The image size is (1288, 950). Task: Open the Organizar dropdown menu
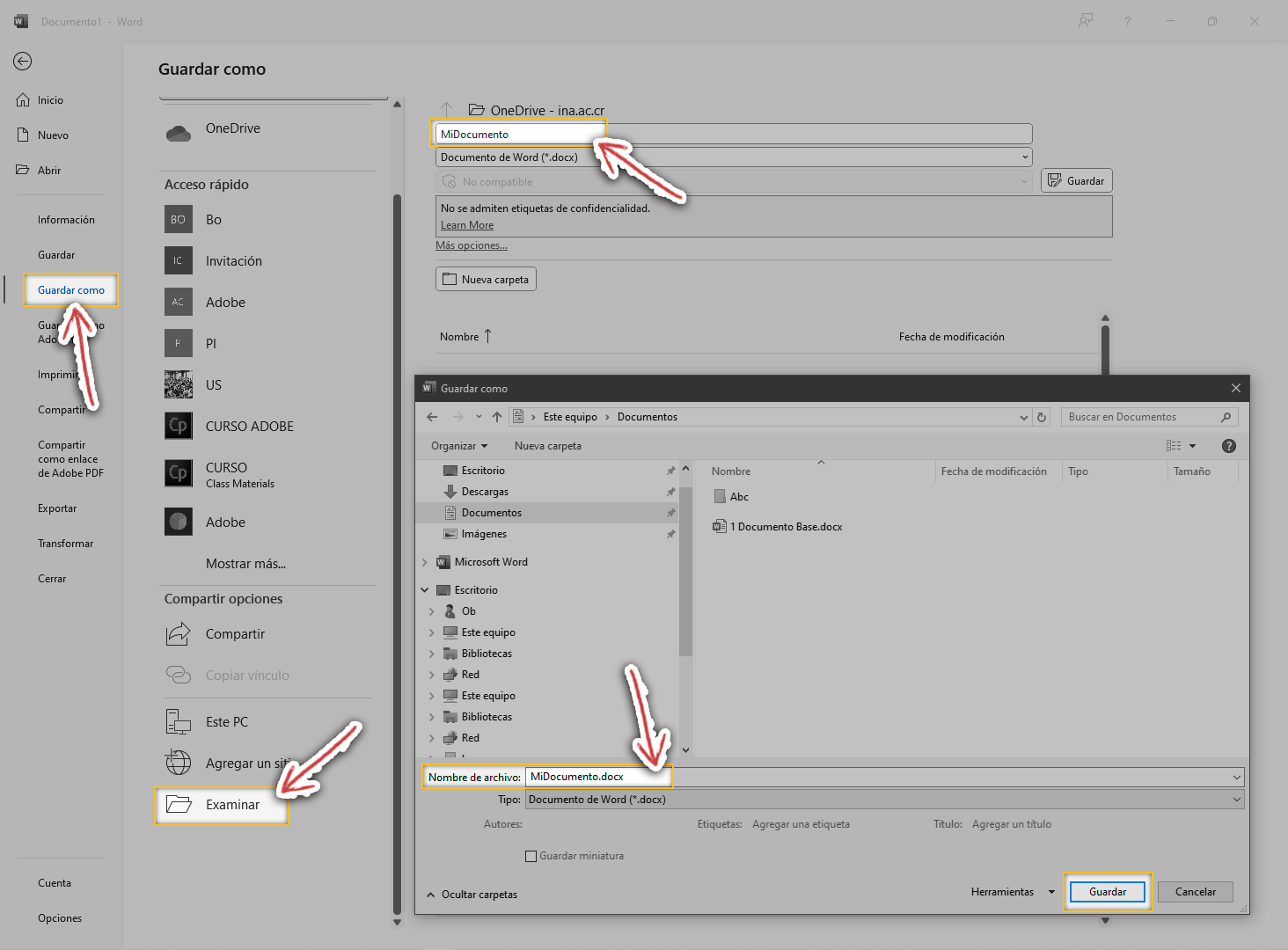click(x=458, y=446)
